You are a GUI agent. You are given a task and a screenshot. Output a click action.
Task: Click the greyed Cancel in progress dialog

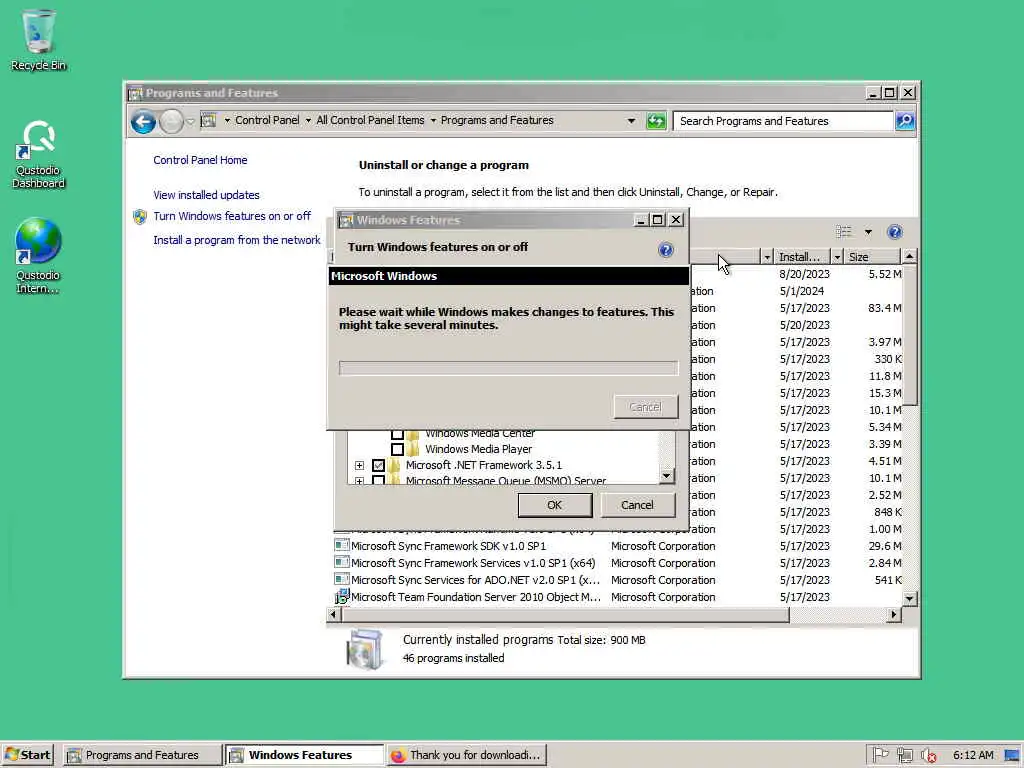pyautogui.click(x=645, y=407)
